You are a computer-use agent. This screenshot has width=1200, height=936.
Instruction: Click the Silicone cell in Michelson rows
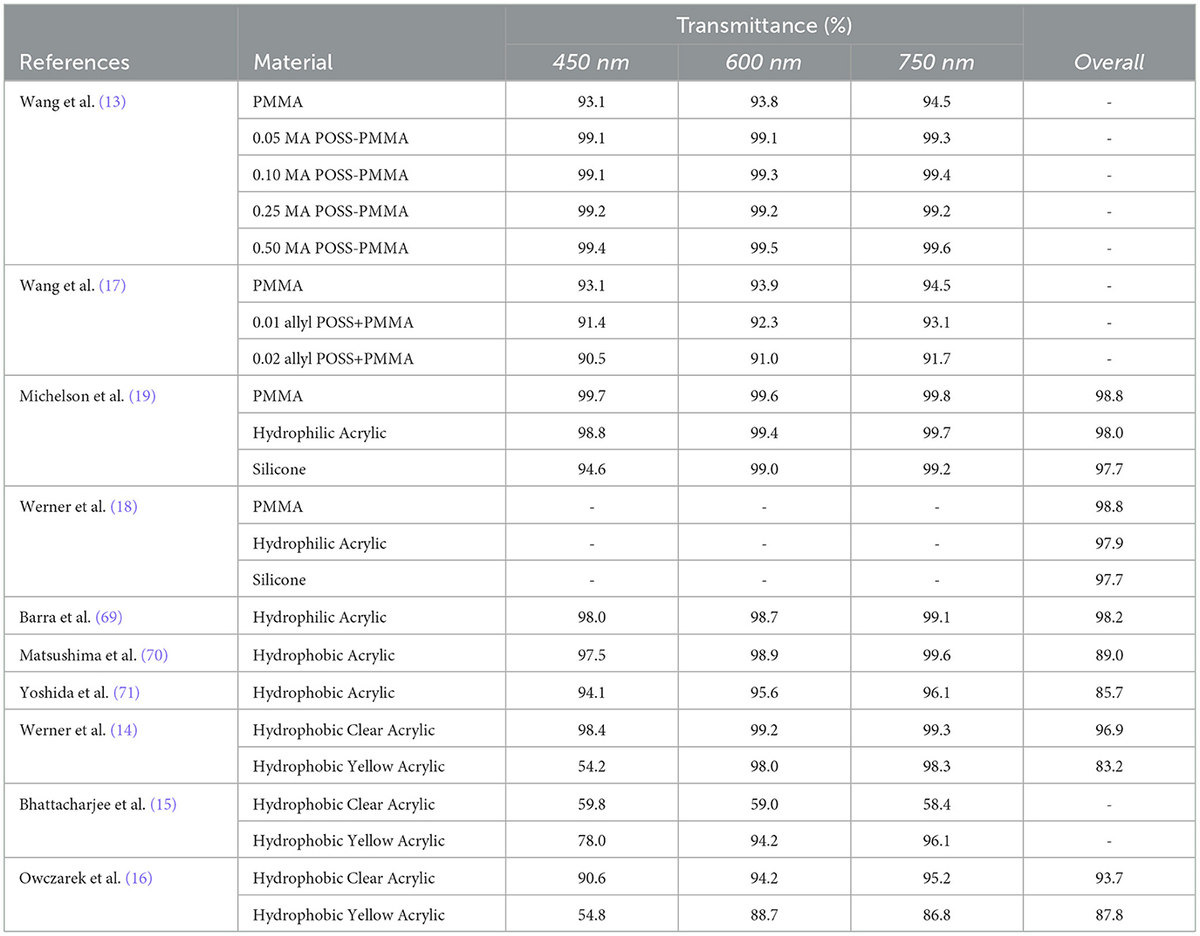click(x=279, y=469)
